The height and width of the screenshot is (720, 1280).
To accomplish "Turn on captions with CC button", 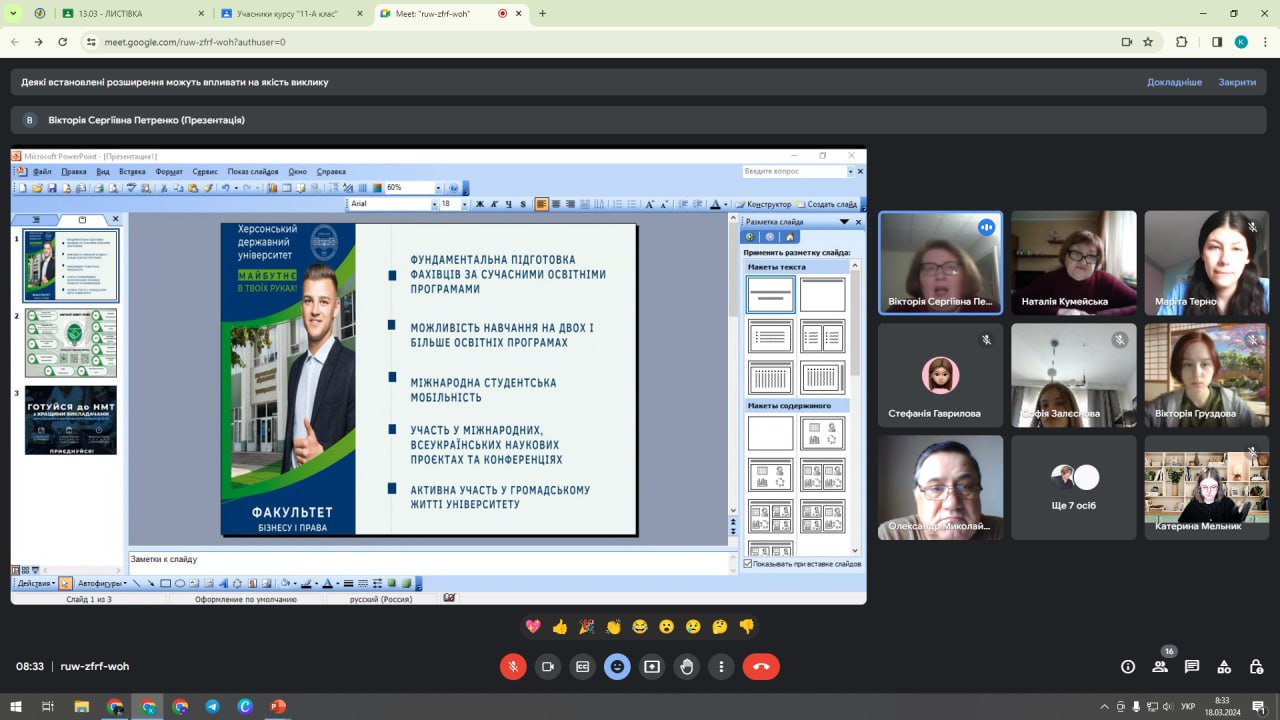I will (583, 667).
